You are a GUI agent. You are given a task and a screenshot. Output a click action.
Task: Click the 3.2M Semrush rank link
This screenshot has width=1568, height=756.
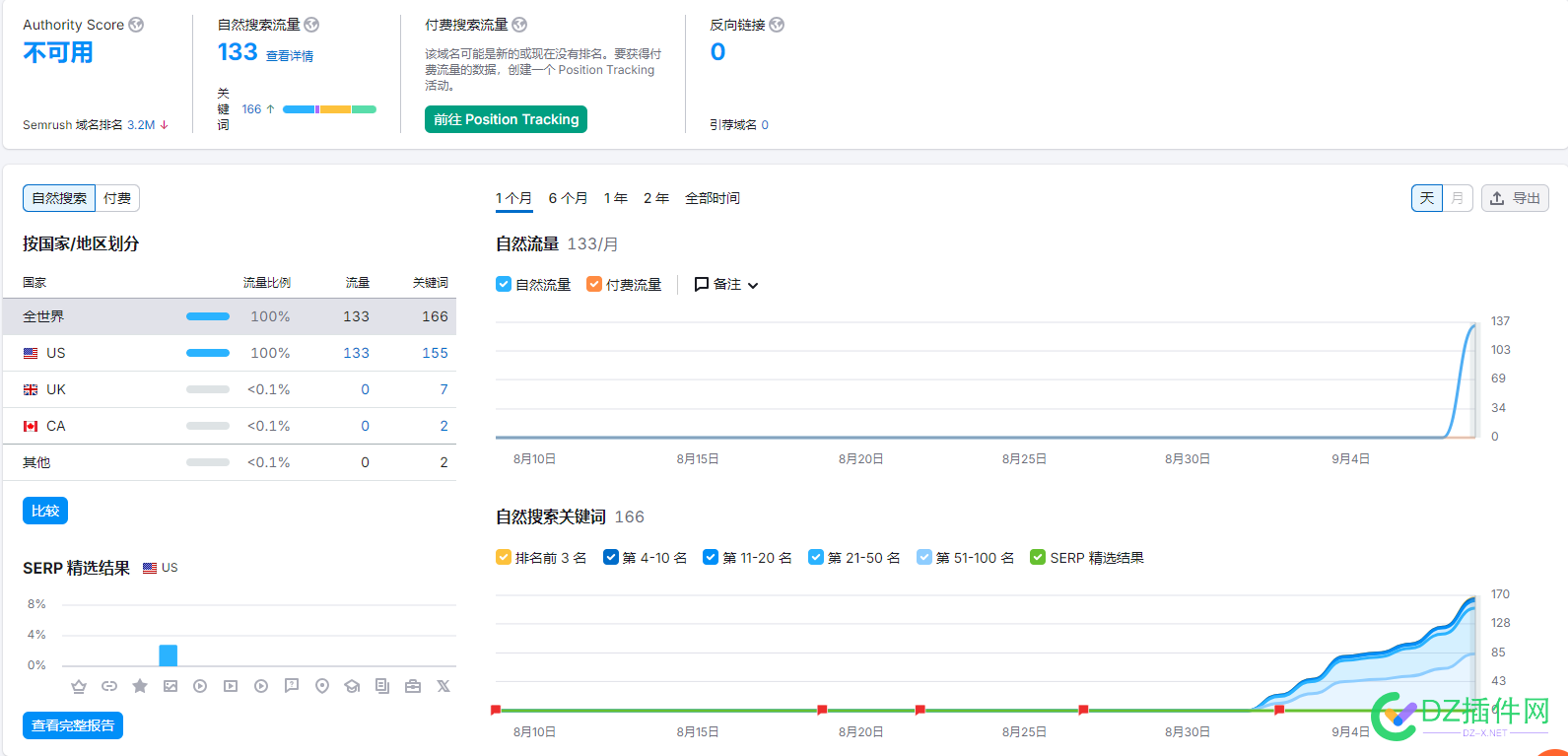[141, 125]
